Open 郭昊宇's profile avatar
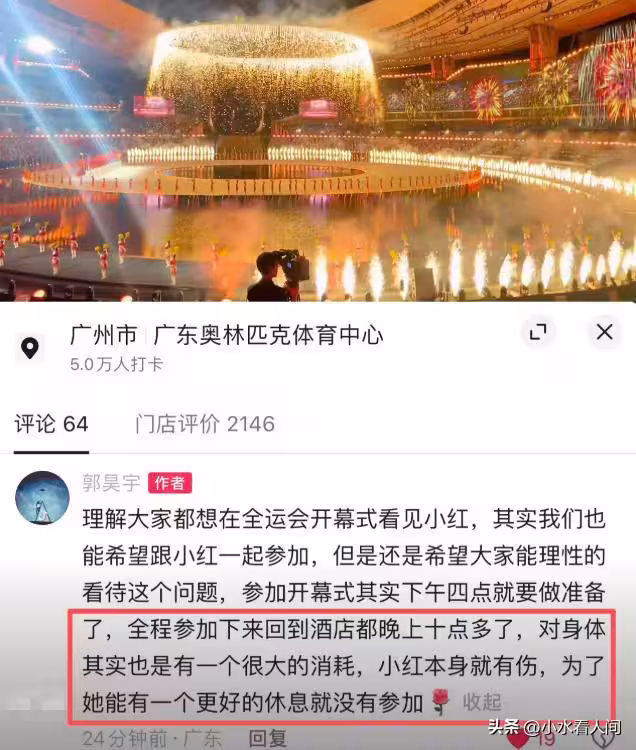 [43, 498]
